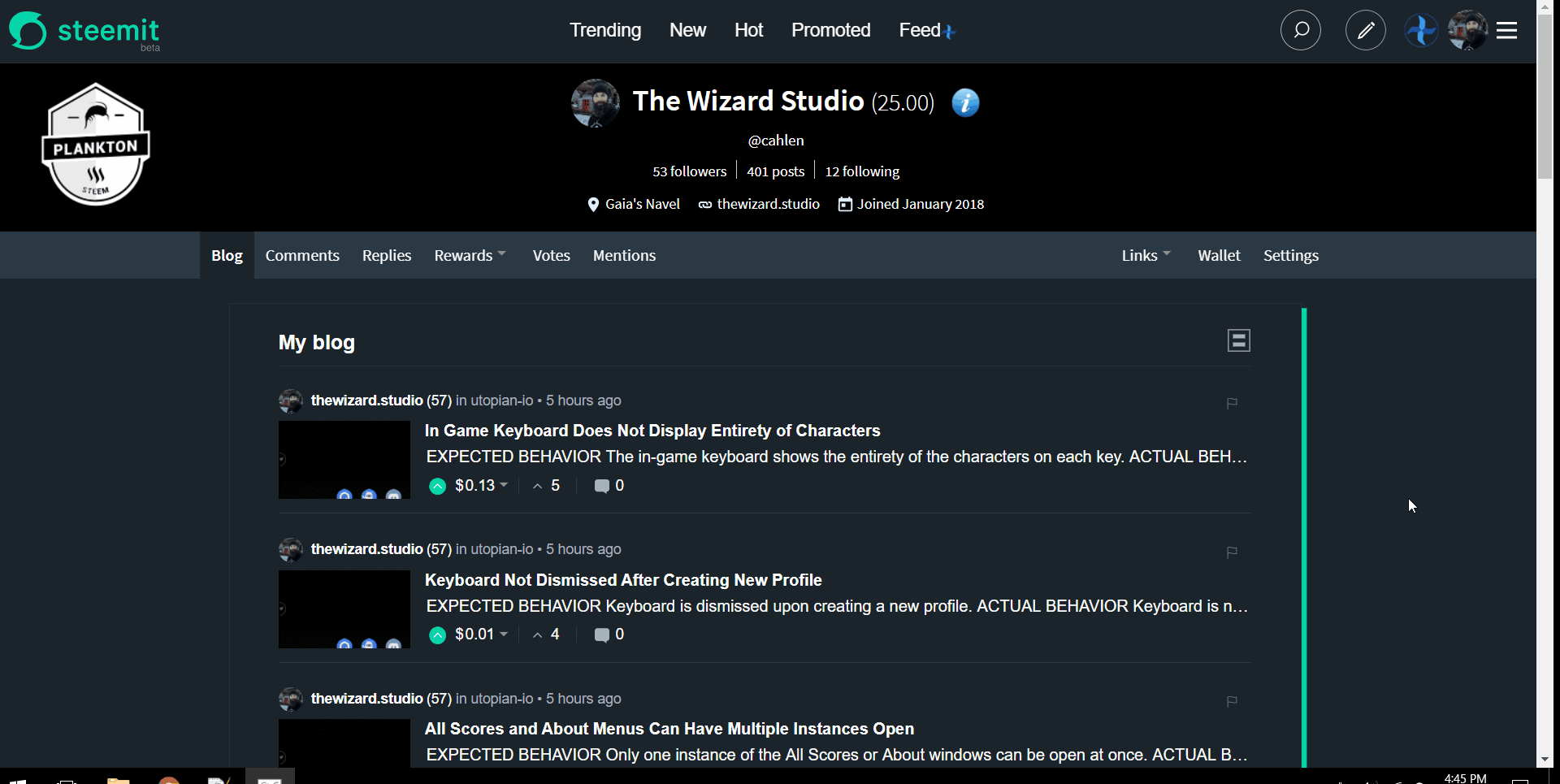This screenshot has height=784, width=1560.
Task: Select the Blog tab
Action: [227, 256]
